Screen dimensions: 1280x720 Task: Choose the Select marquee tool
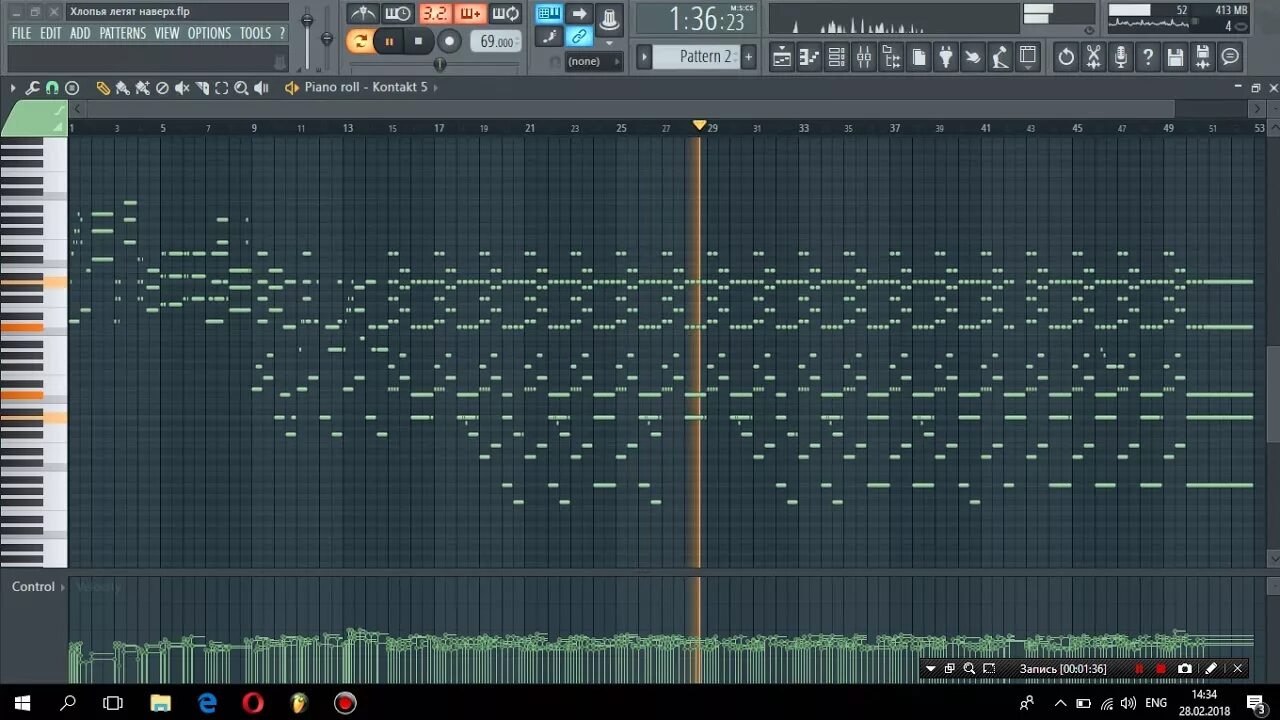coord(221,88)
